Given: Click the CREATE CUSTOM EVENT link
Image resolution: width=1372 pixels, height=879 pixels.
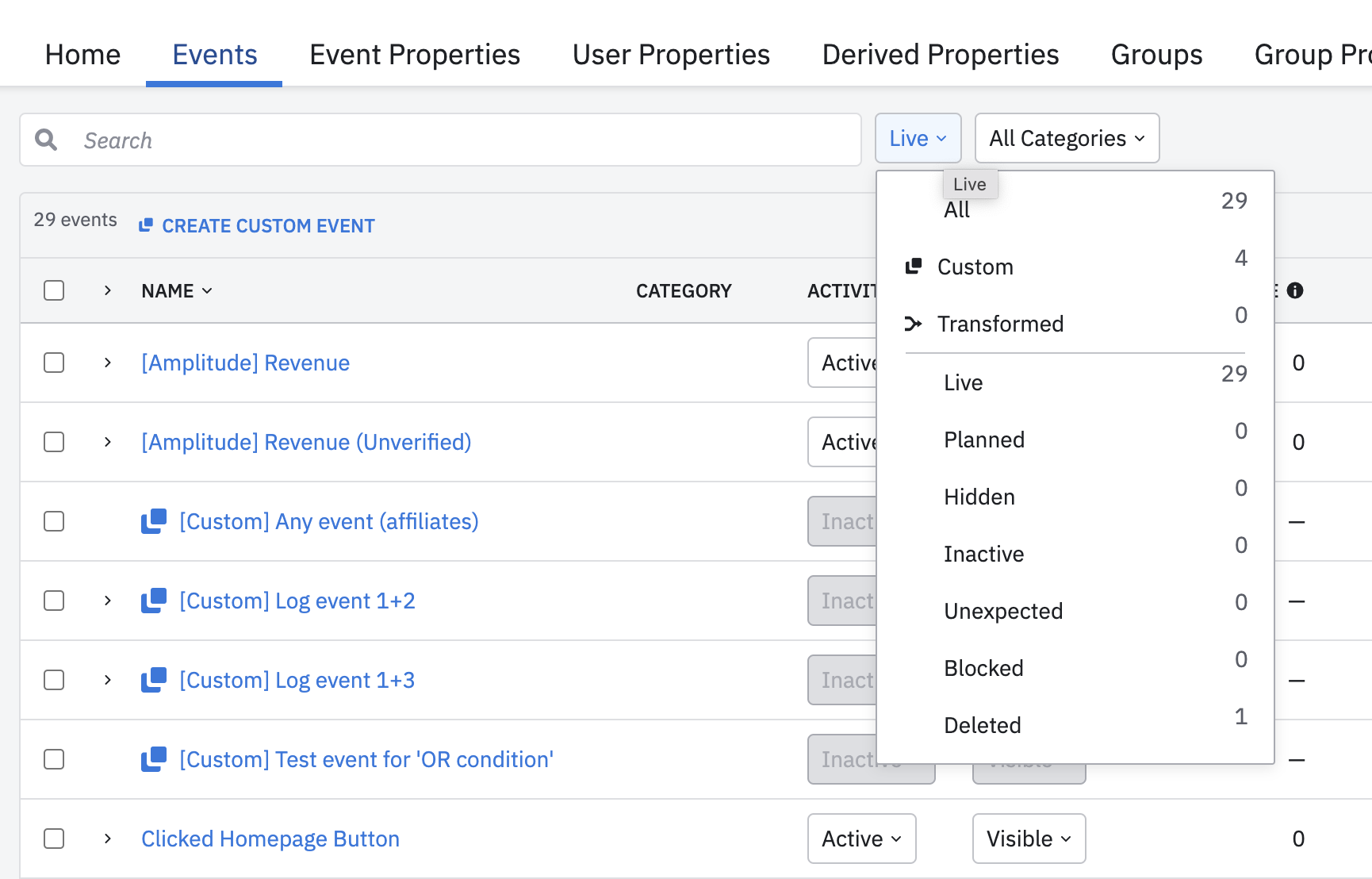Looking at the screenshot, I should tap(268, 226).
